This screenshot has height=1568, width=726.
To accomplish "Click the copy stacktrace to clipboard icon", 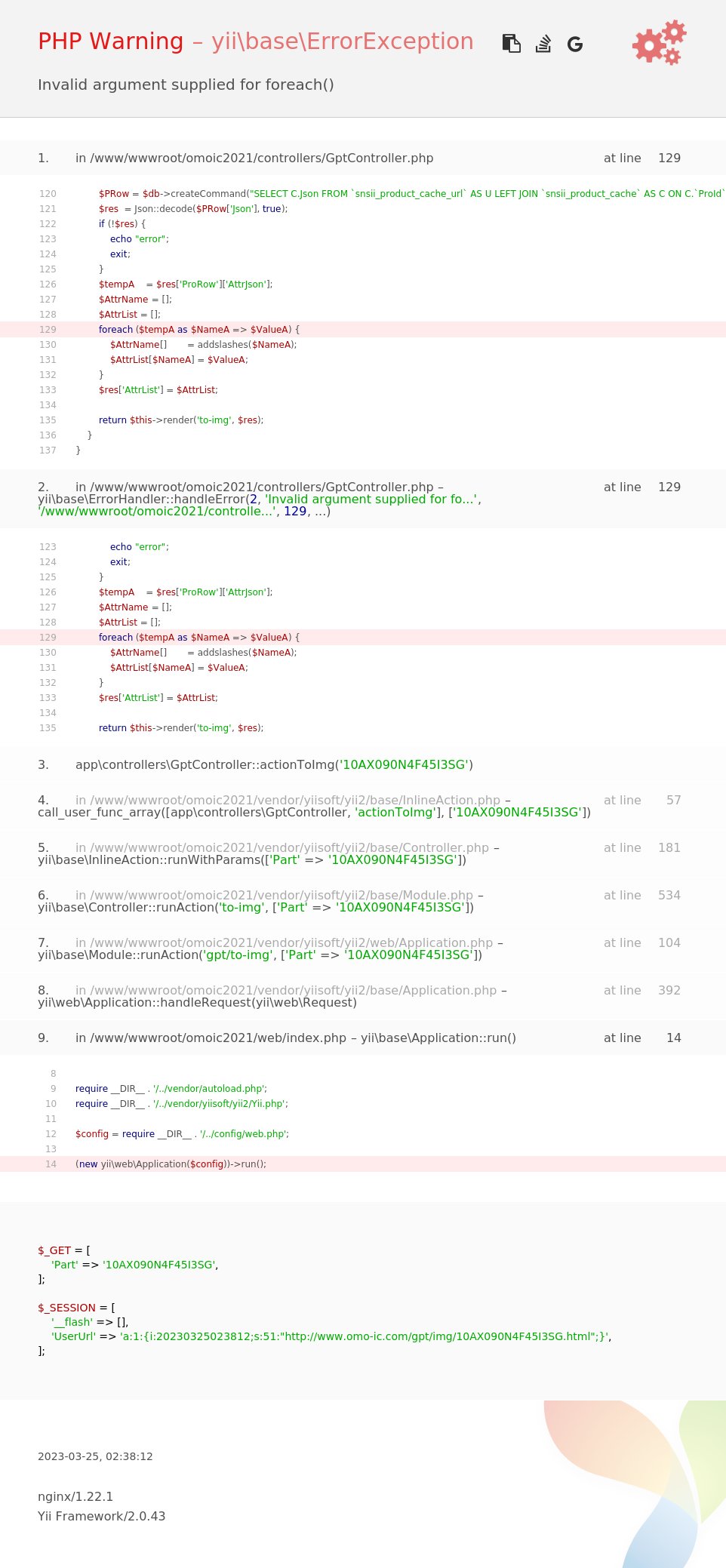I will click(511, 44).
